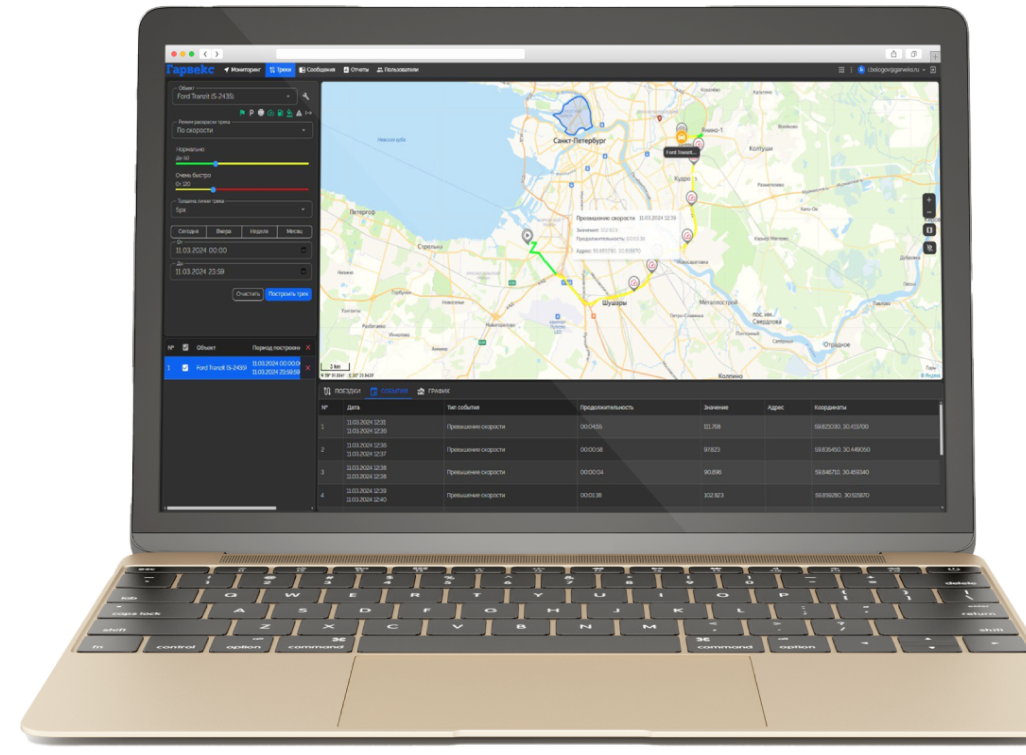Viewport: 1026px width, 755px height.
Task: Uncheck the Ford Transit track checkbox
Action: [x=185, y=368]
